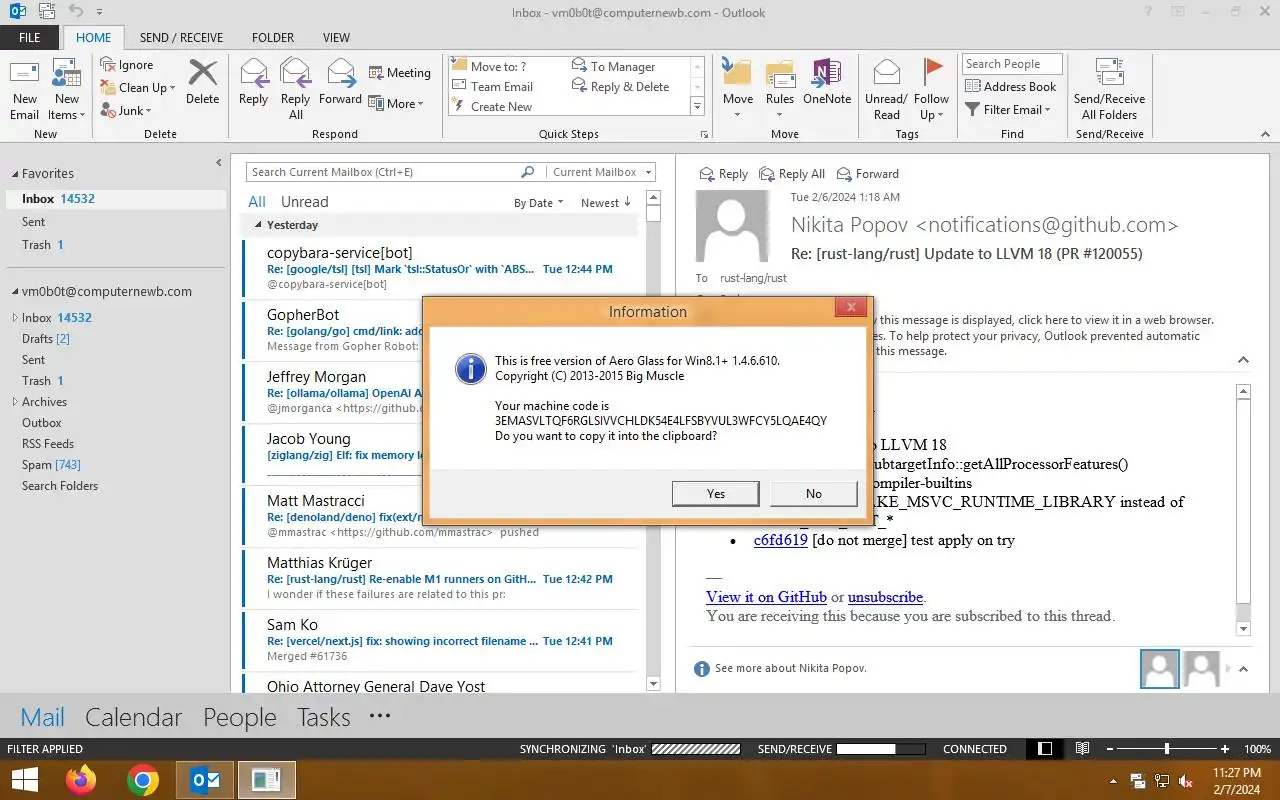Click Forward in the ribbon
The image size is (1280, 800).
(x=340, y=82)
